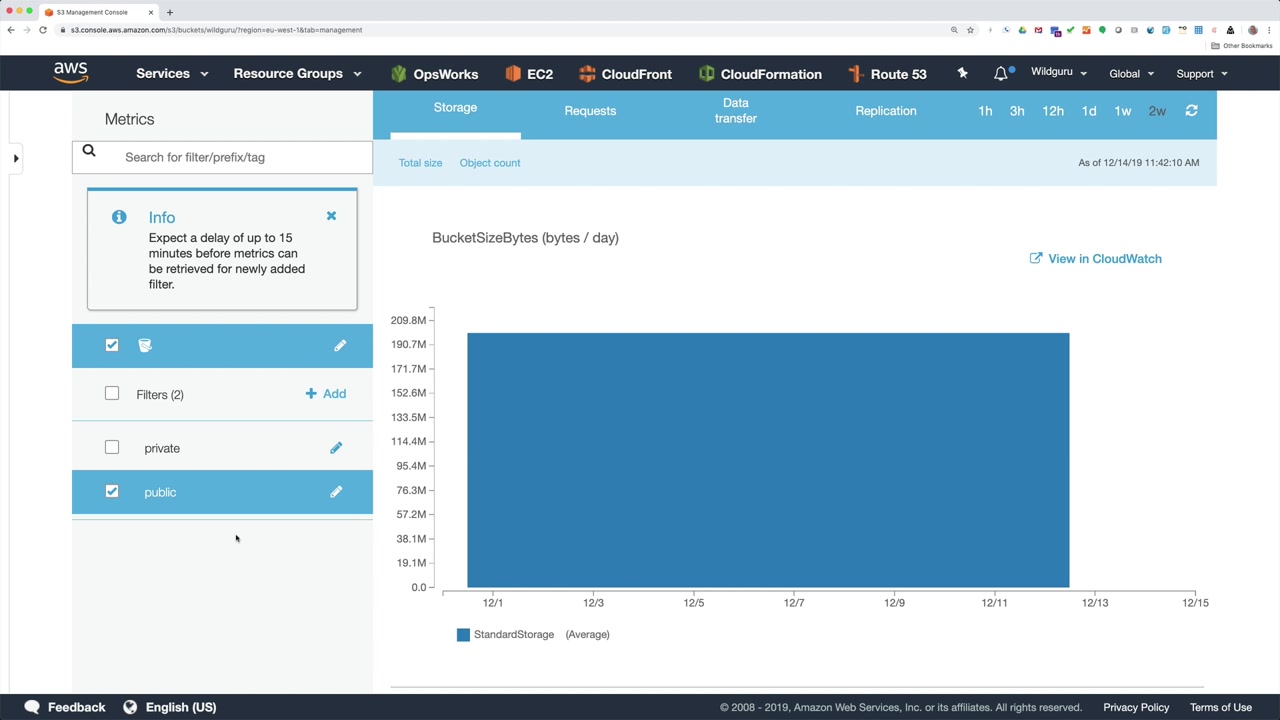Switch to the Replication tab
The width and height of the screenshot is (1280, 720).
pos(885,111)
